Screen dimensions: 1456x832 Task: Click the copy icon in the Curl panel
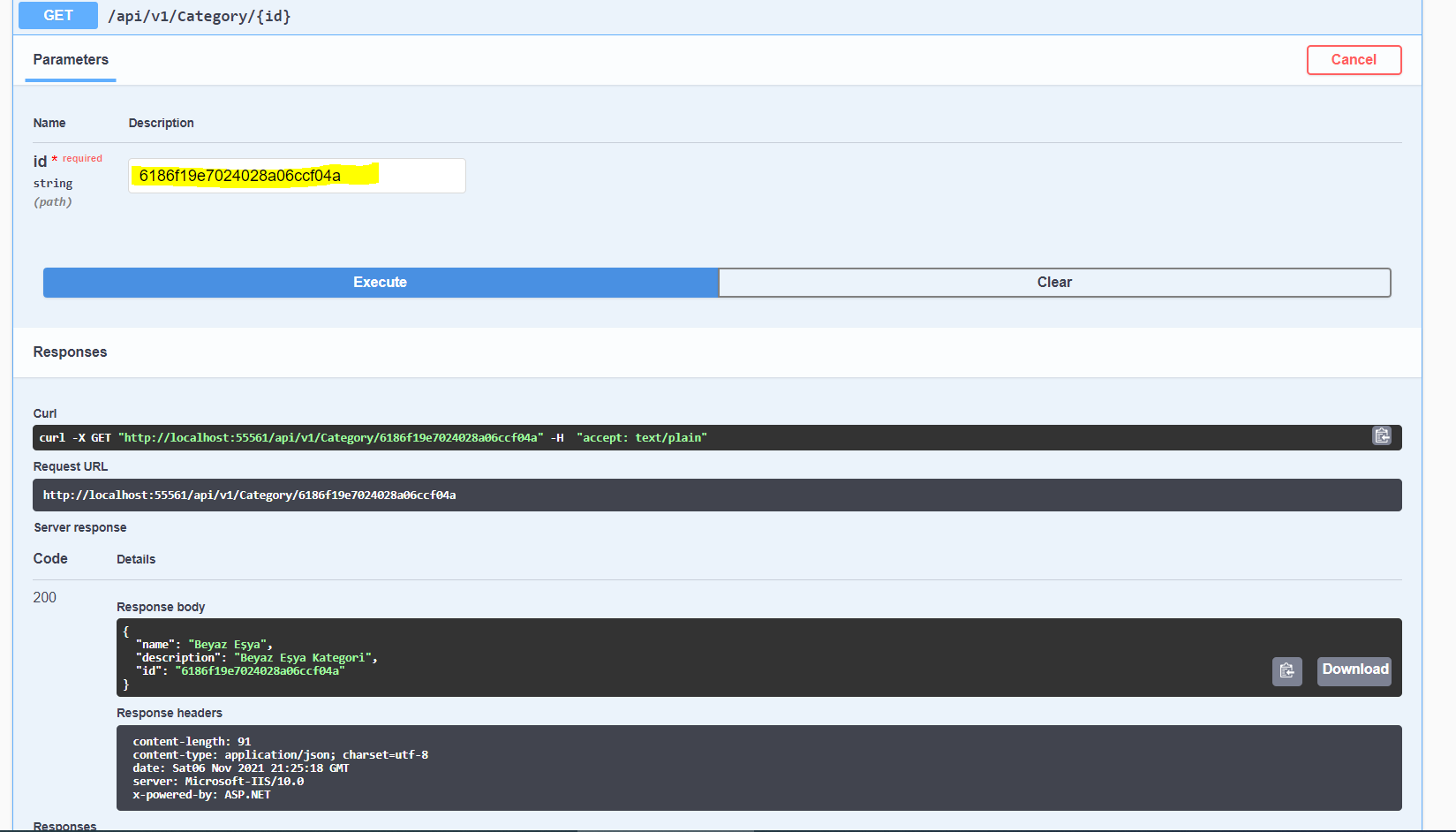(x=1382, y=435)
